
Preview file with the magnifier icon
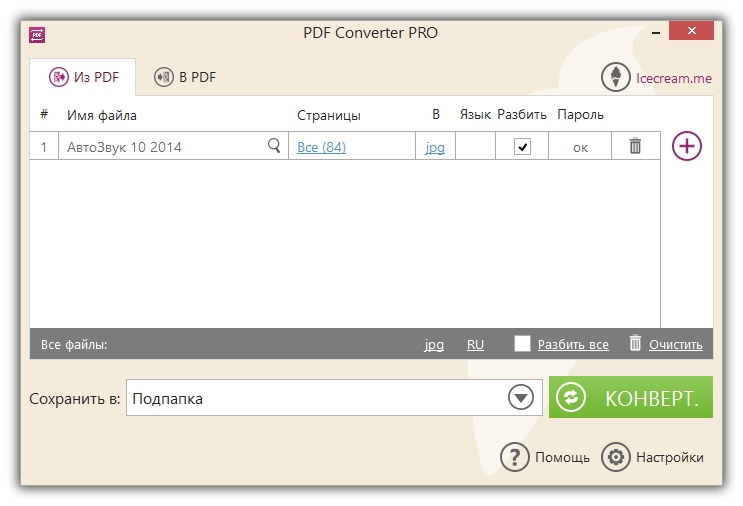[x=274, y=145]
